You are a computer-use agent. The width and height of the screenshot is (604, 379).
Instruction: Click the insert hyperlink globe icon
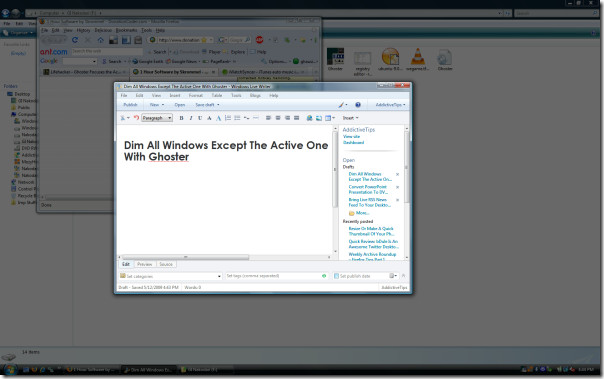pyautogui.click(x=309, y=118)
